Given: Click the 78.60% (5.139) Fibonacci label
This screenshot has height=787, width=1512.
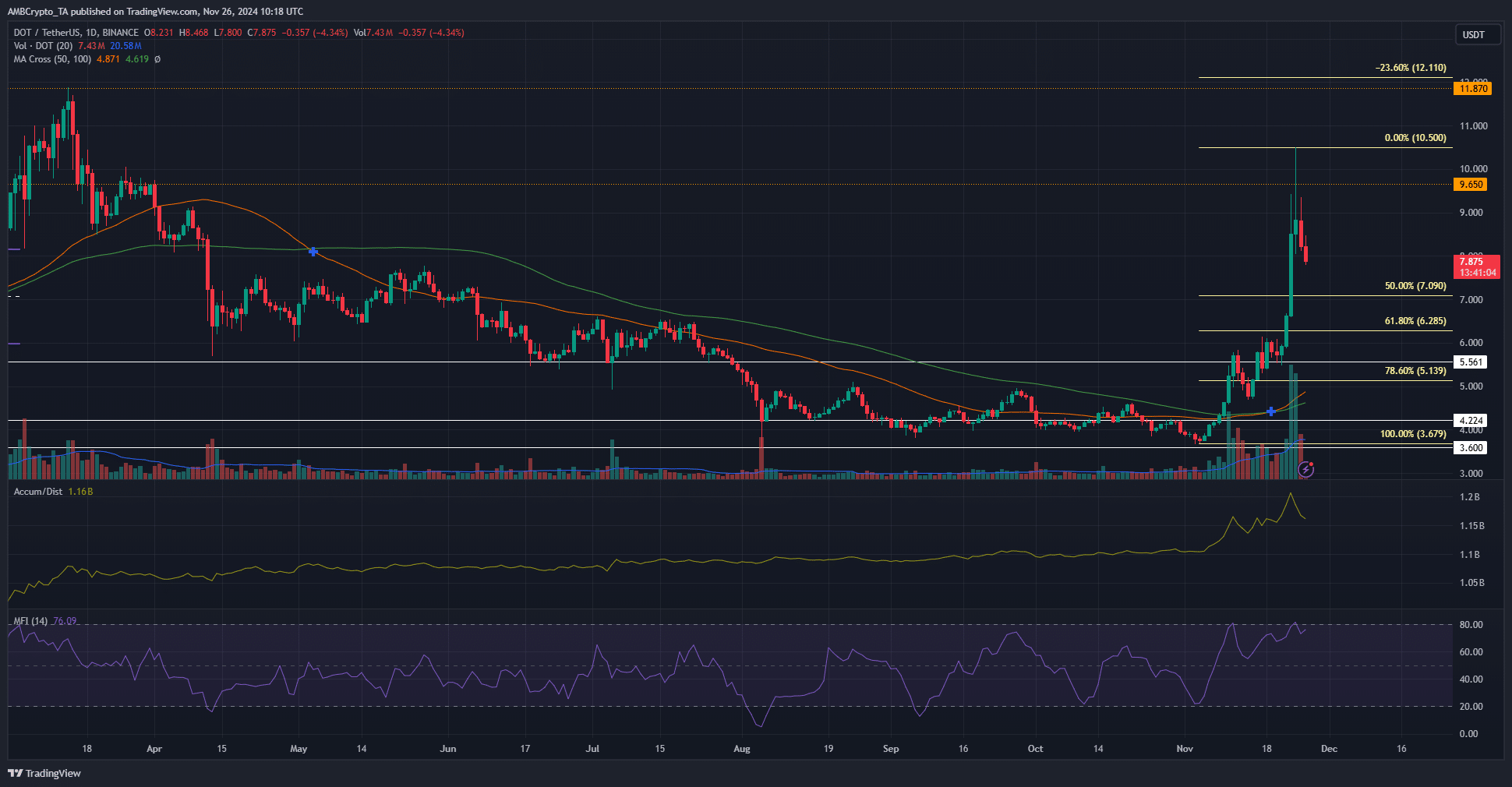Looking at the screenshot, I should [x=1415, y=371].
